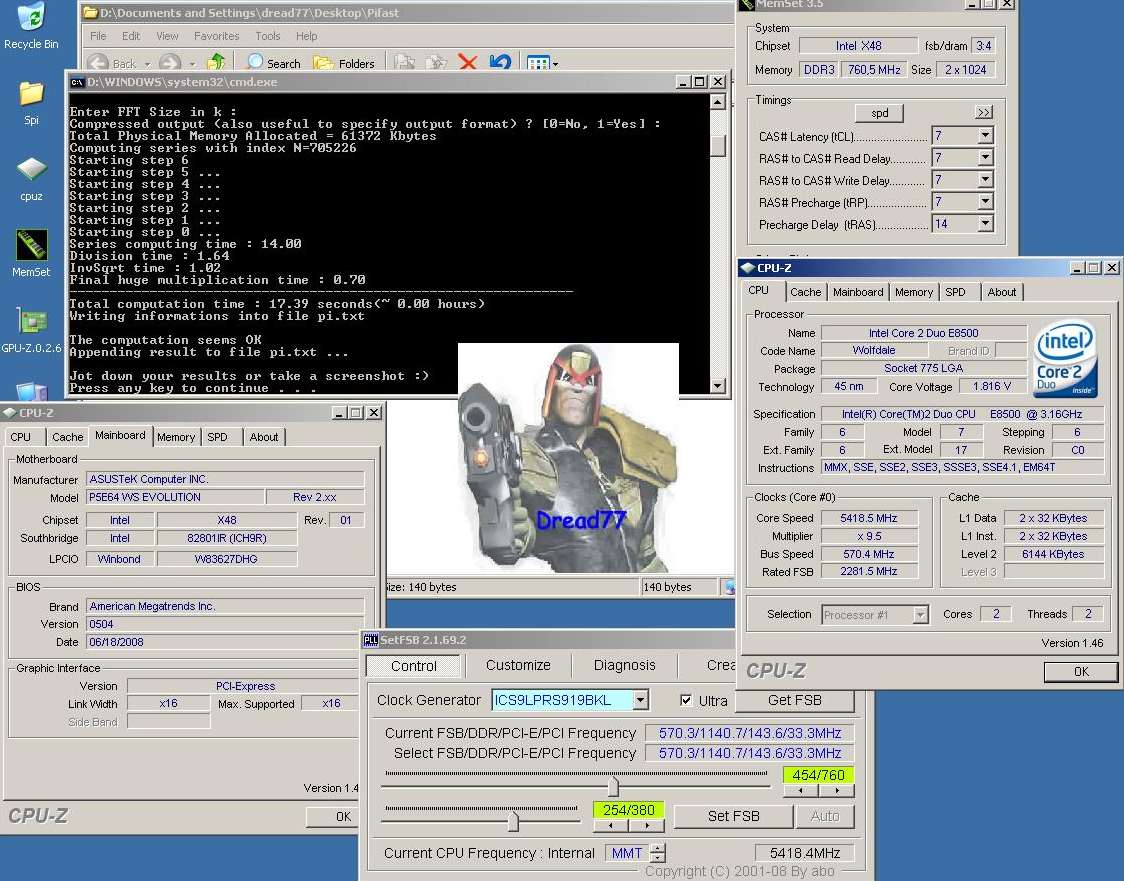Open the RAS# to CAS# Write Delay dropdown
The image size is (1124, 881).
986,180
